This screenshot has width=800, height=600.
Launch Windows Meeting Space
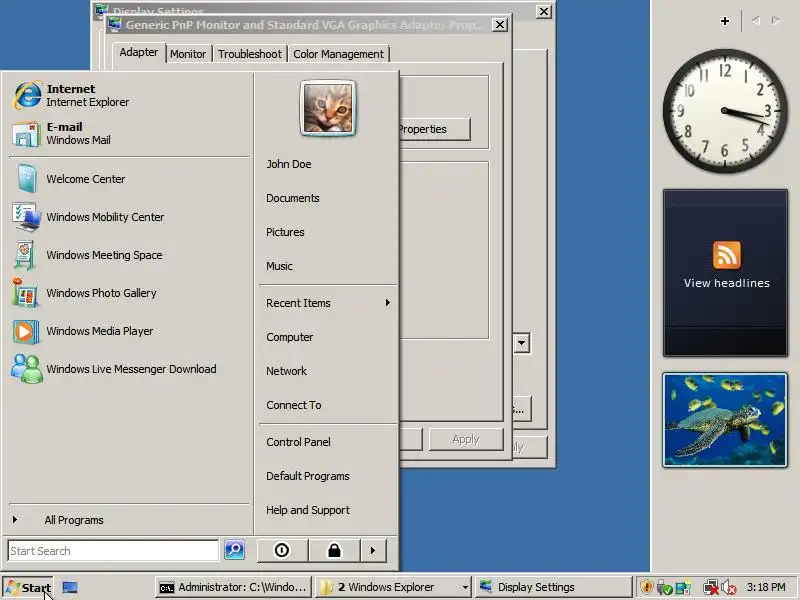click(130, 255)
